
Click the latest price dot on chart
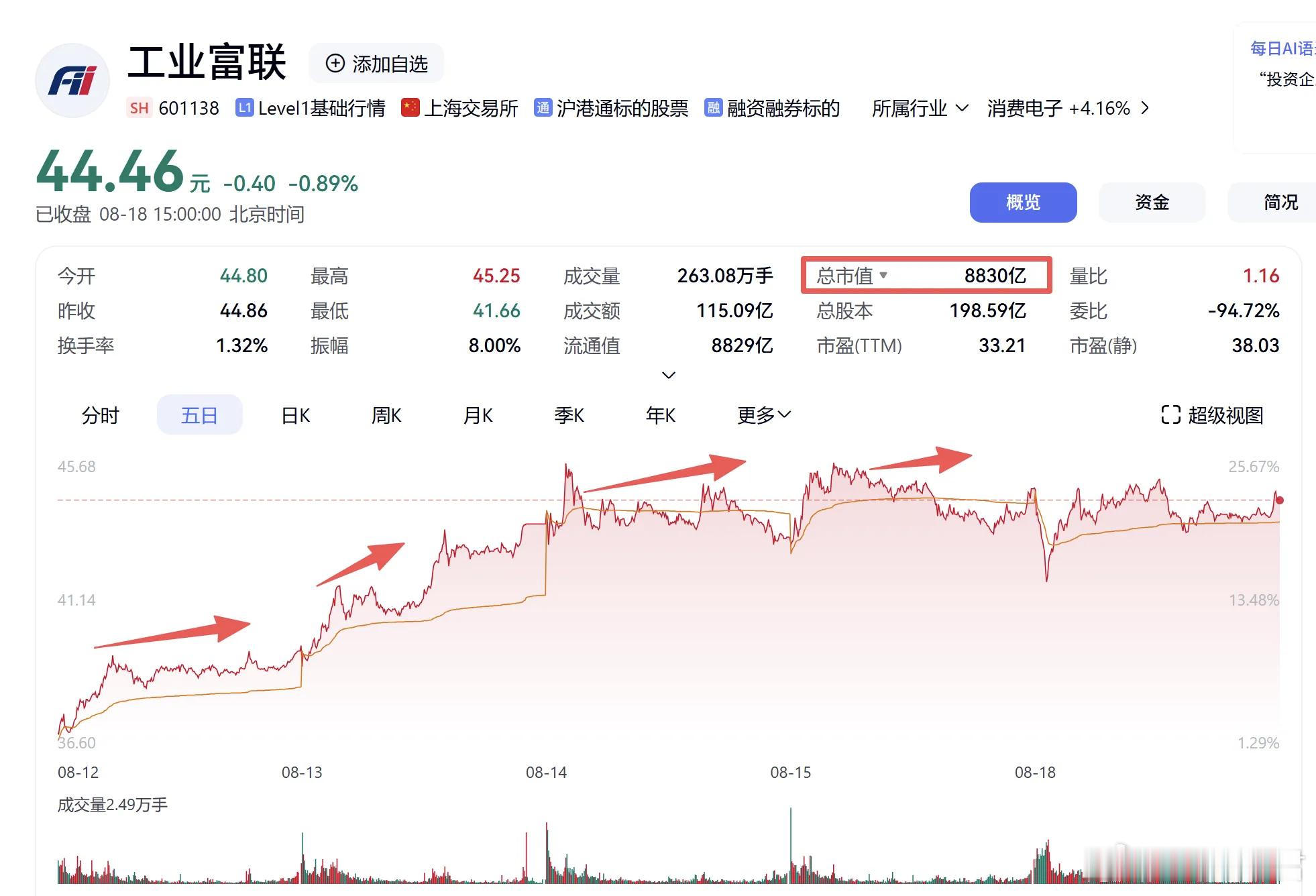(1280, 500)
